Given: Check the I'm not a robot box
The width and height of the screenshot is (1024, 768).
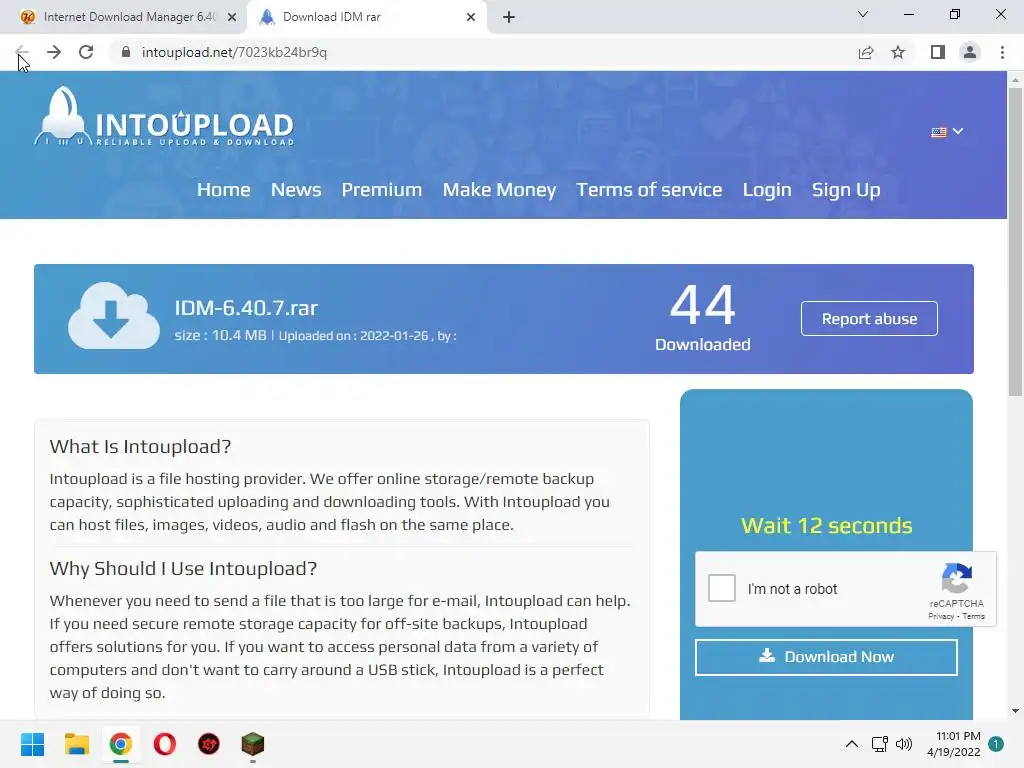Looking at the screenshot, I should pos(722,588).
